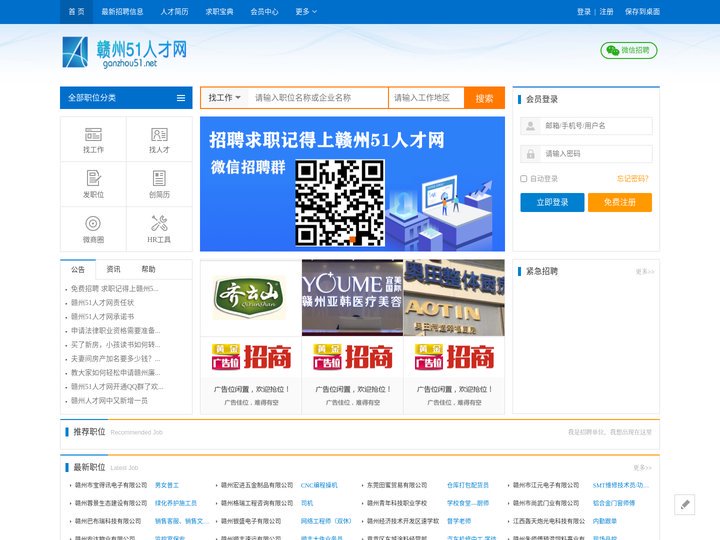Open 会员中心 in the top navigation
Viewport: 720px width, 540px height.
pos(264,11)
